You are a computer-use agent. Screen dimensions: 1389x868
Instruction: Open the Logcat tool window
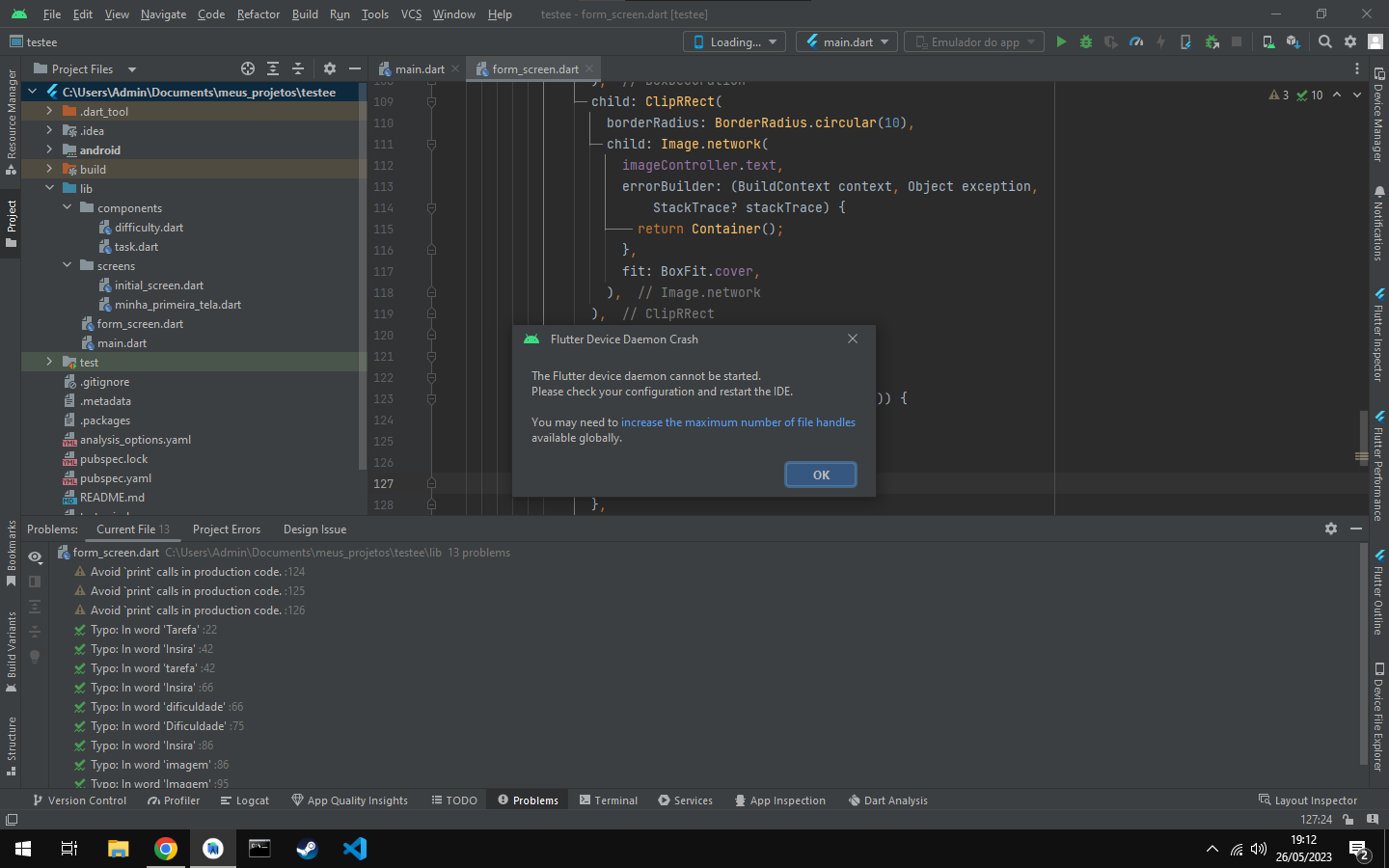tap(245, 800)
